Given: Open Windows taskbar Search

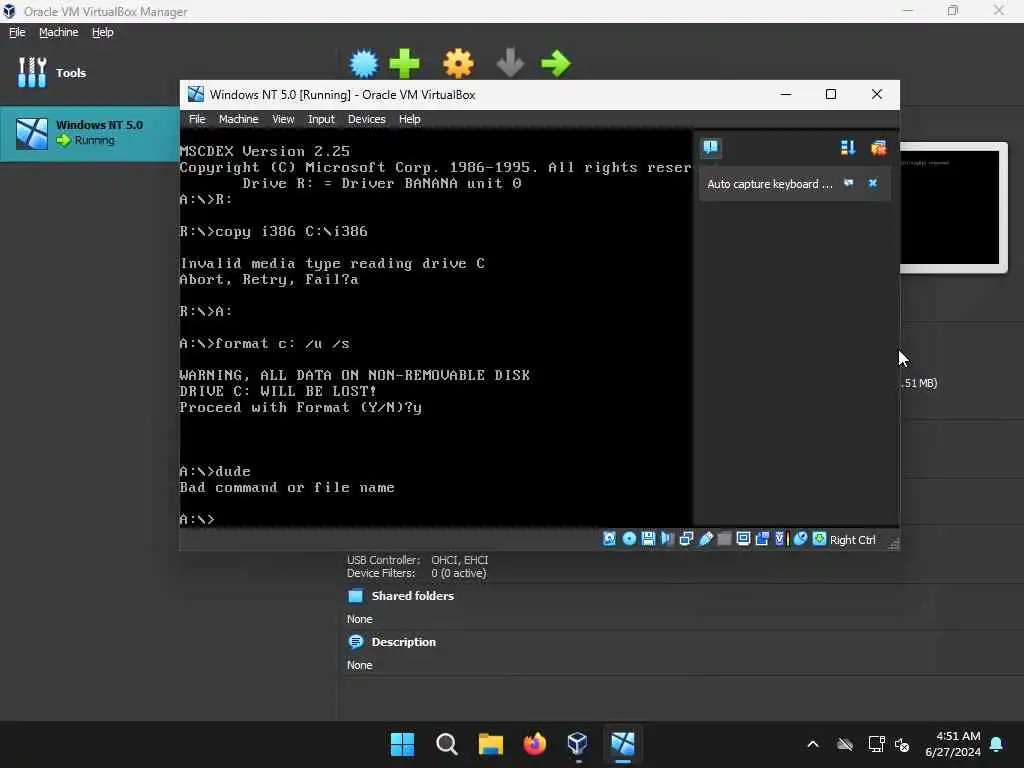Looking at the screenshot, I should (447, 744).
